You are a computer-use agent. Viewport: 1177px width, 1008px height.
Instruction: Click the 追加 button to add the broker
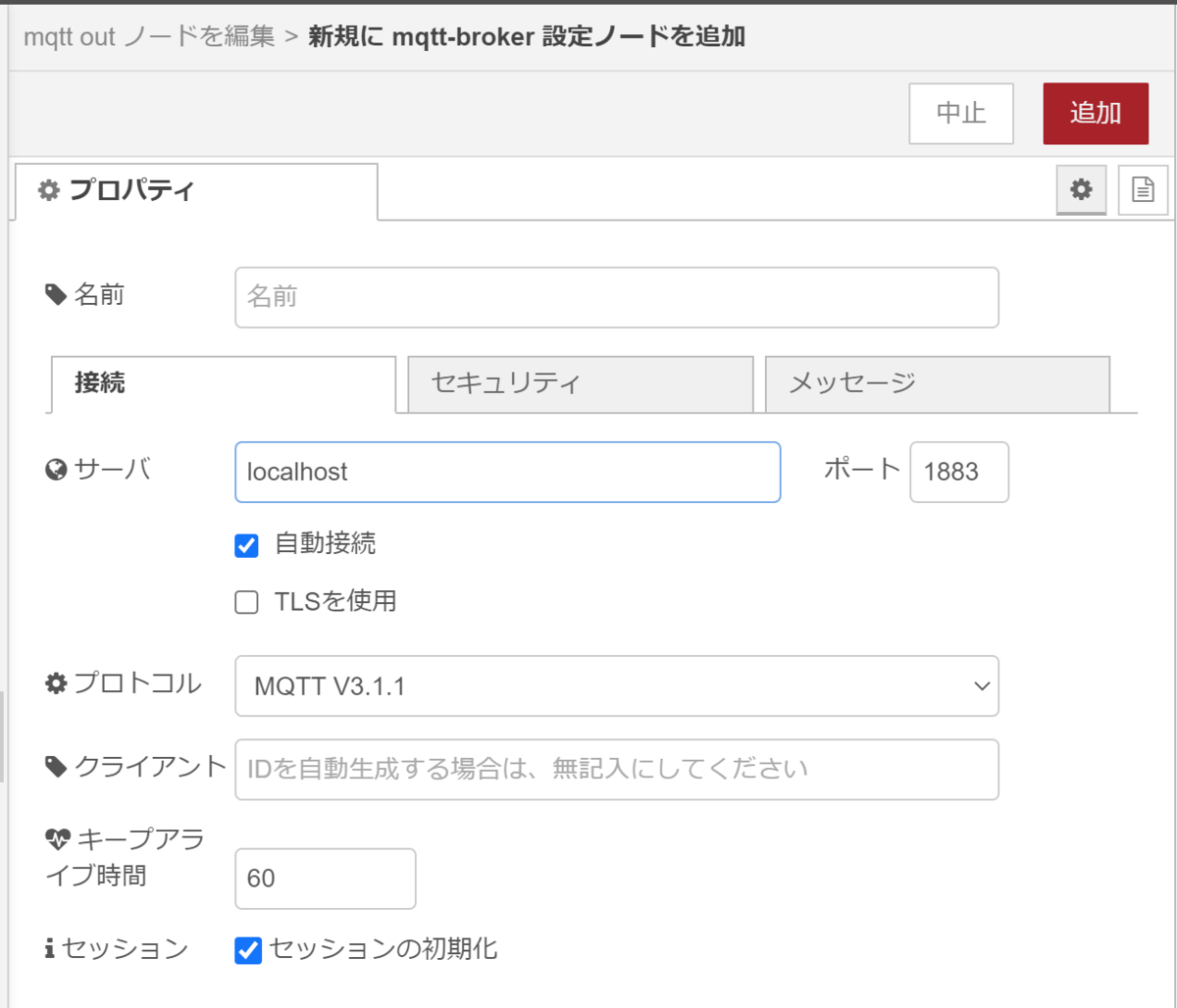click(1096, 113)
